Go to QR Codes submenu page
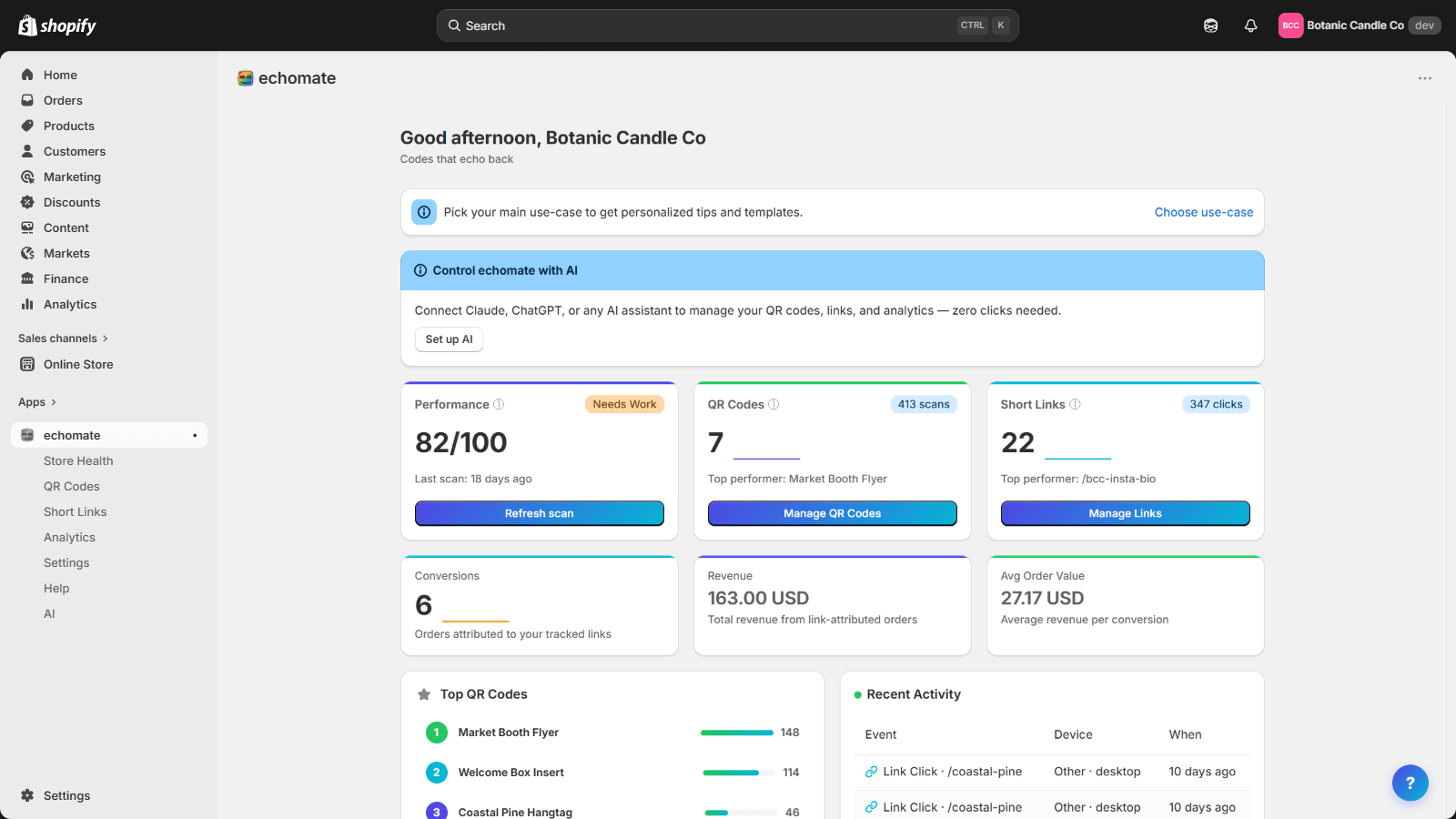 (x=72, y=486)
